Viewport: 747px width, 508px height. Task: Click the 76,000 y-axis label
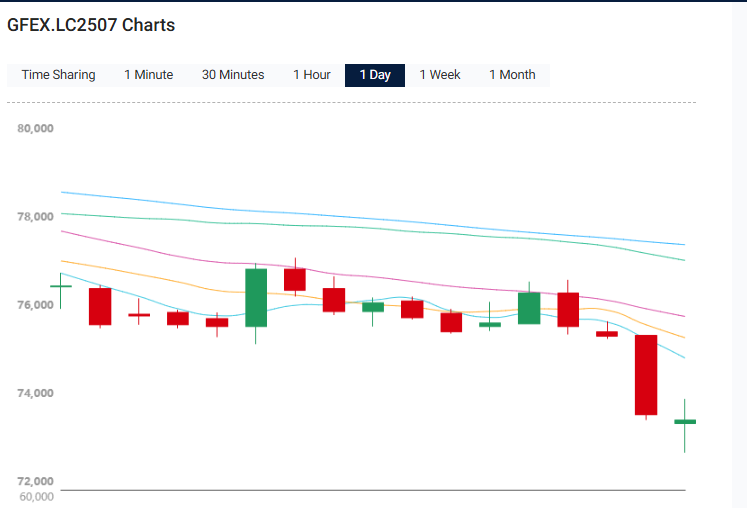point(36,305)
